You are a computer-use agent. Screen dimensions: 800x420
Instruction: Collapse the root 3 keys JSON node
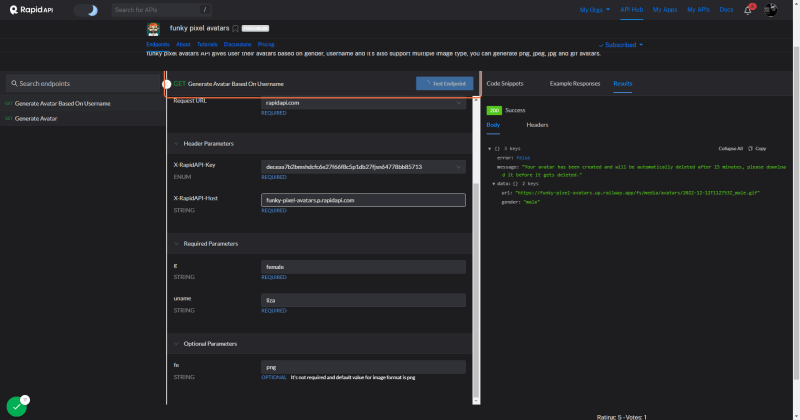[489, 149]
